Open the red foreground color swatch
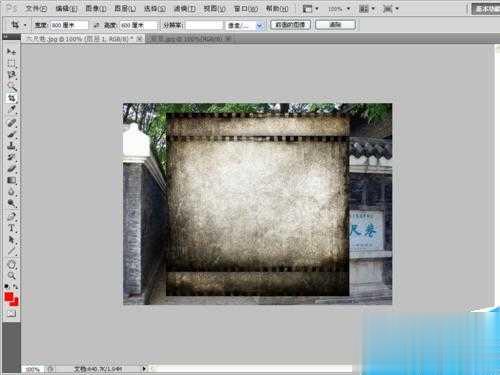 click(x=9, y=296)
